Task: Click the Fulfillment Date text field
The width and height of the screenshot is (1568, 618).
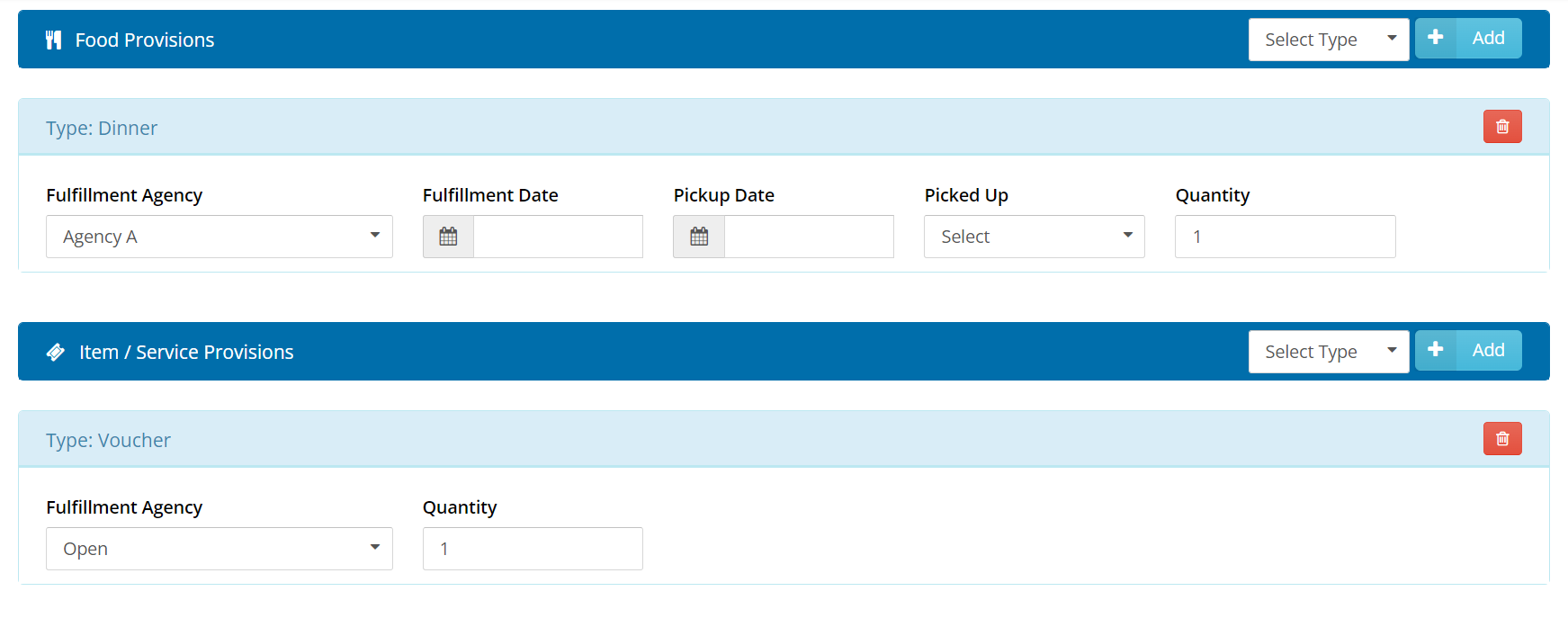Action: click(558, 237)
